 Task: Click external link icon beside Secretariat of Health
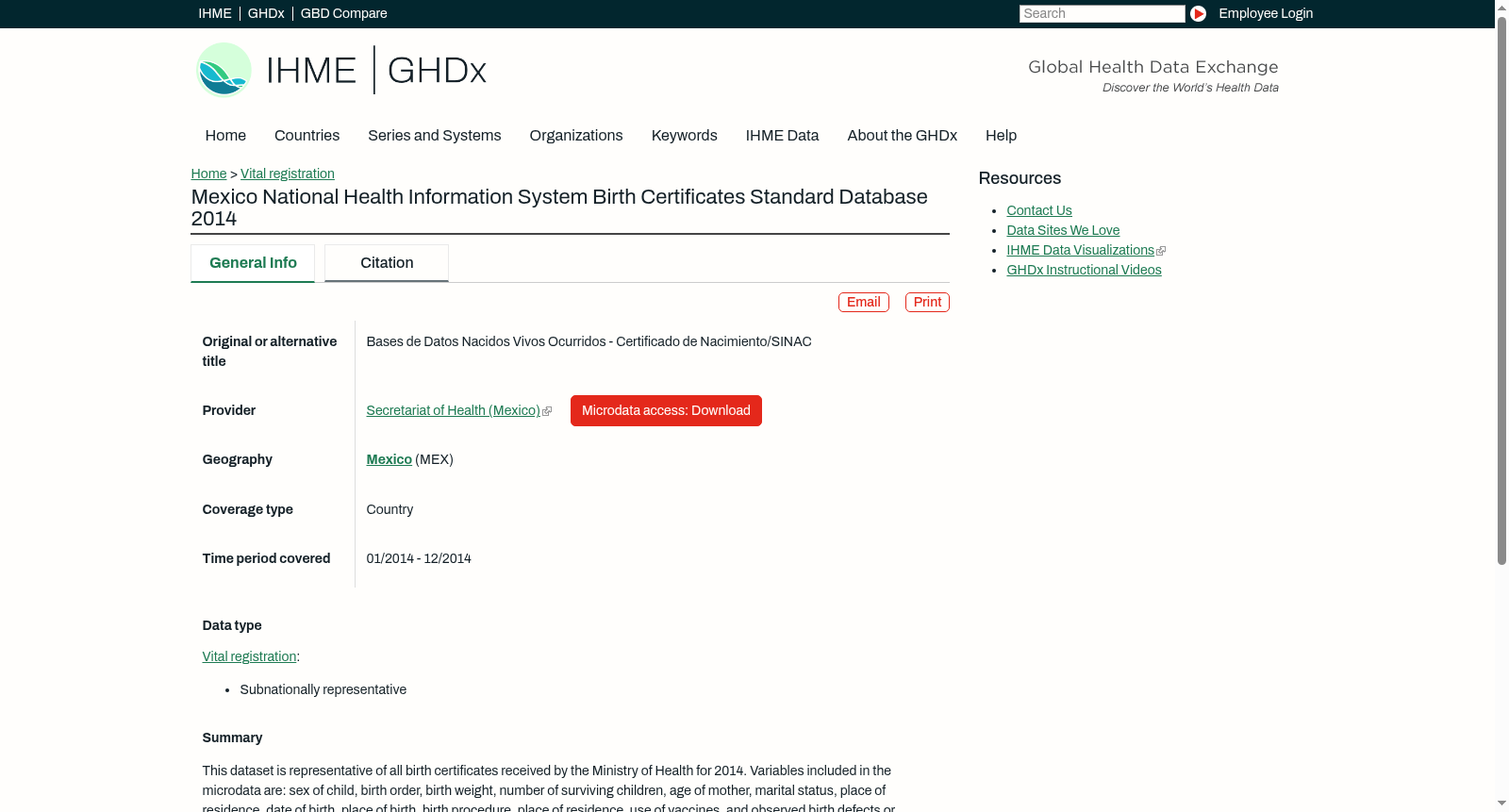547,411
